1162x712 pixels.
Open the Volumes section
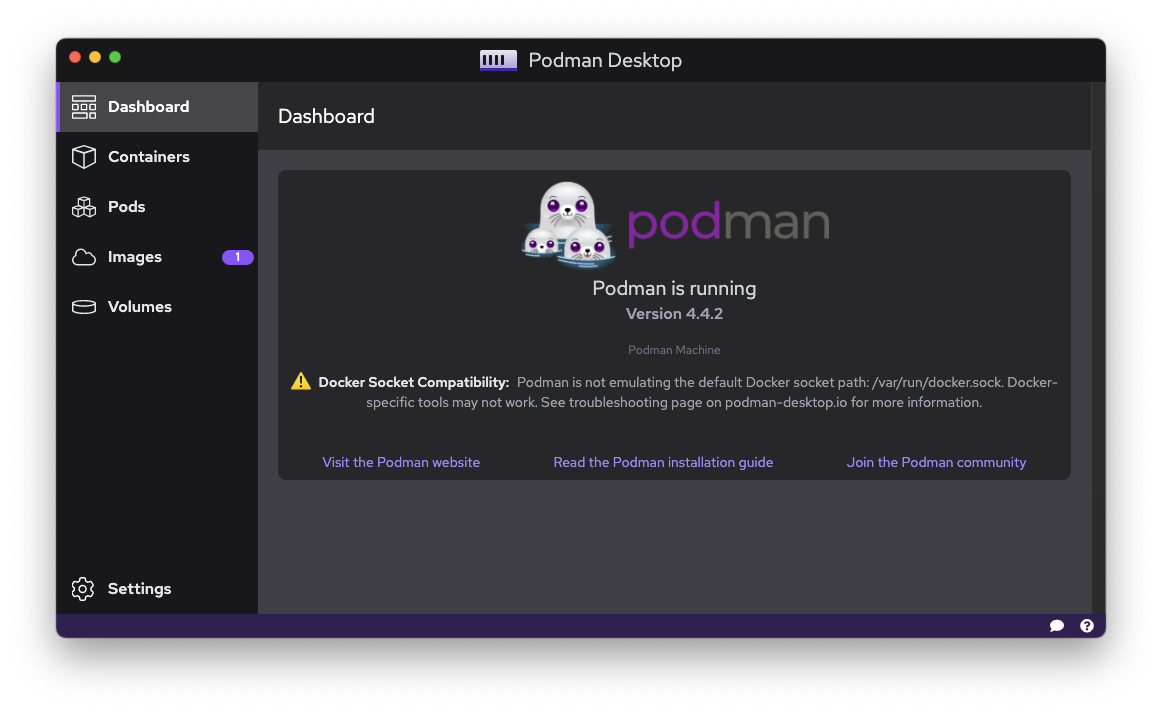point(139,307)
